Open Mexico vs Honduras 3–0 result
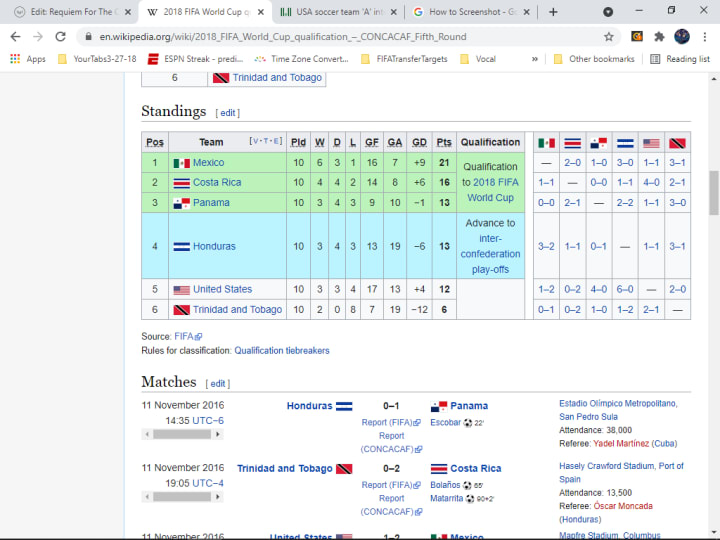The height and width of the screenshot is (540, 720). (x=625, y=163)
